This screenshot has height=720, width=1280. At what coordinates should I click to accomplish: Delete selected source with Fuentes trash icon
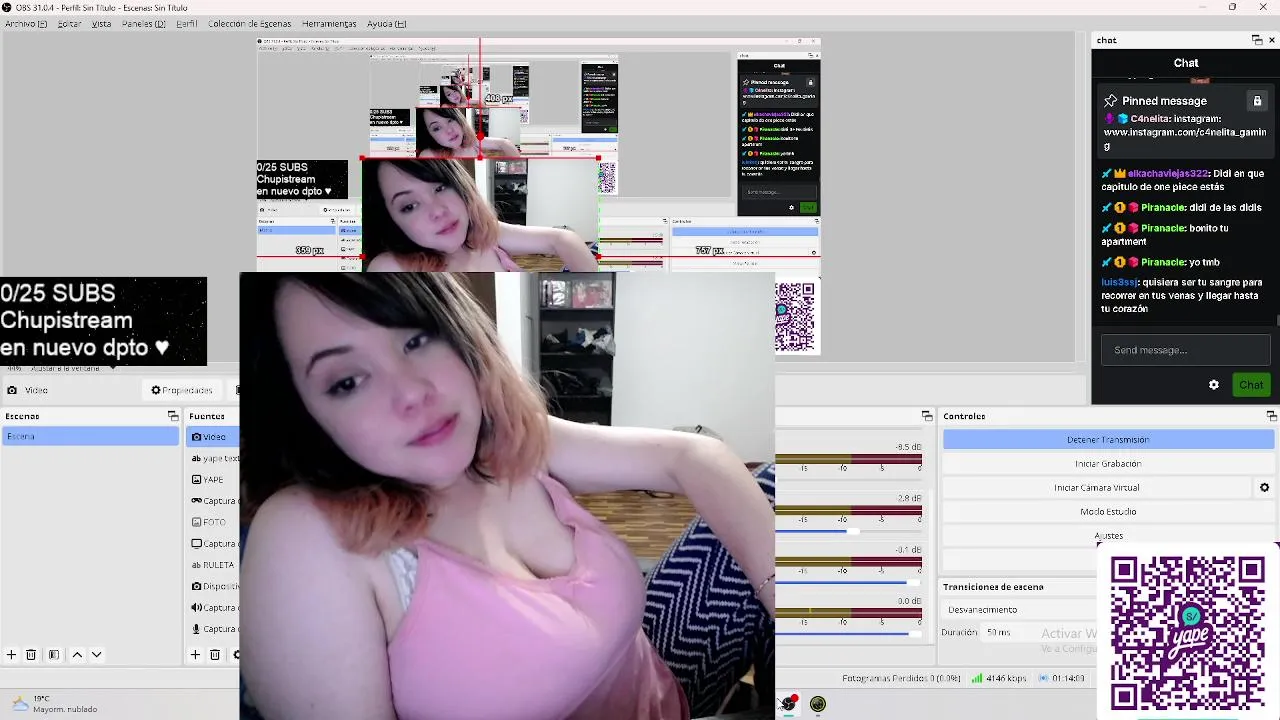pos(214,655)
